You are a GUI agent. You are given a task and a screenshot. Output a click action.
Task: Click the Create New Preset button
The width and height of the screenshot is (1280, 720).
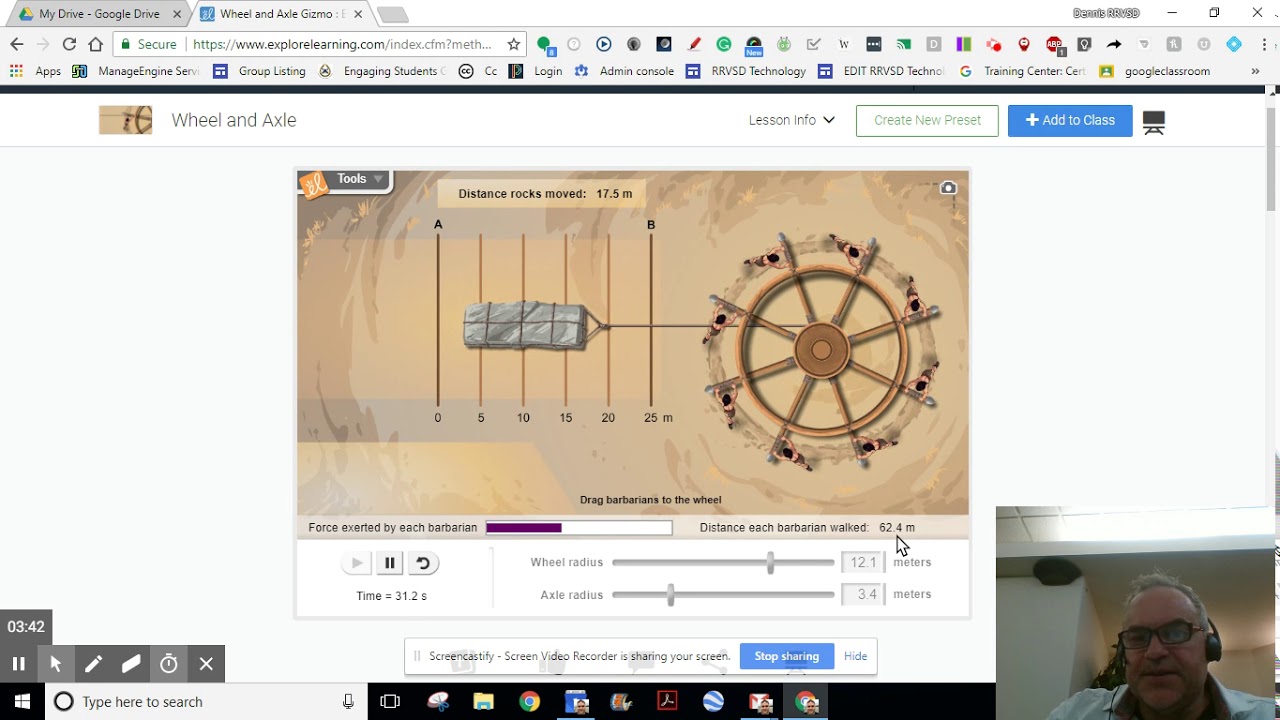[927, 120]
